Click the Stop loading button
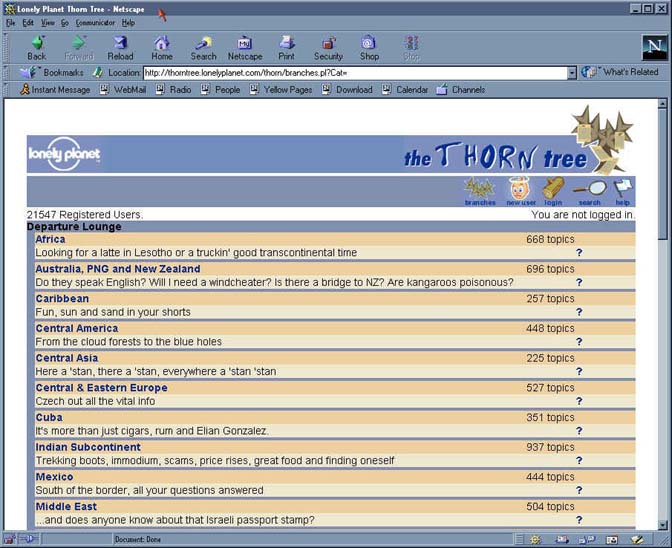 click(x=411, y=48)
